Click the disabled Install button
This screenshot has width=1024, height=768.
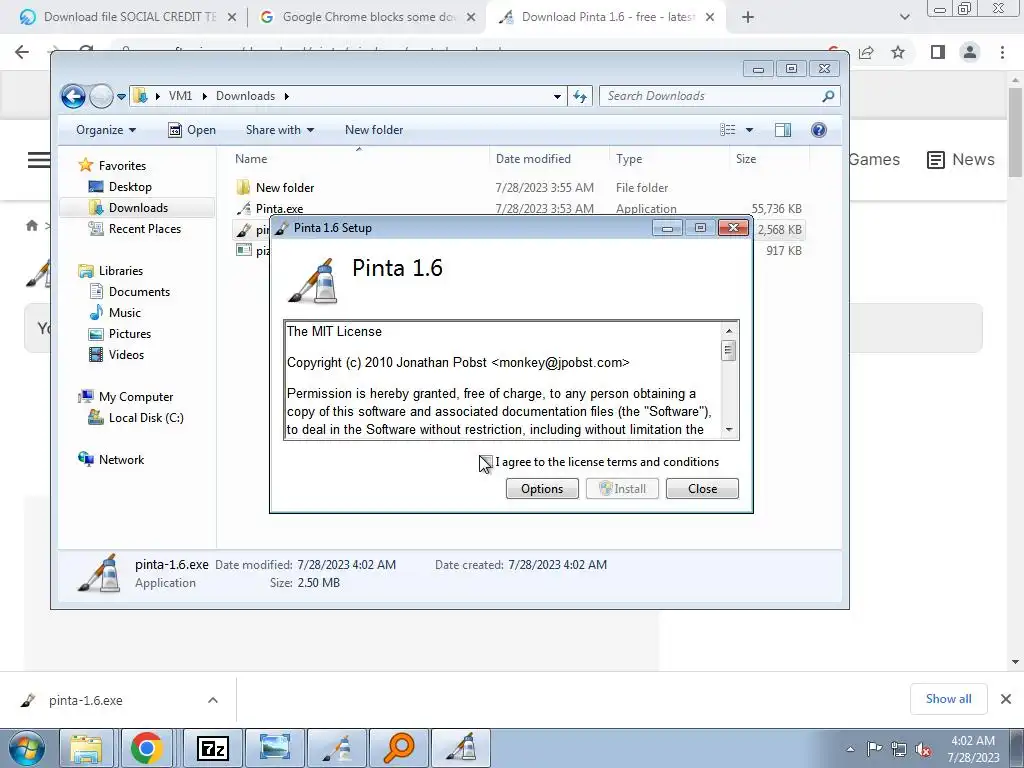[x=622, y=488]
